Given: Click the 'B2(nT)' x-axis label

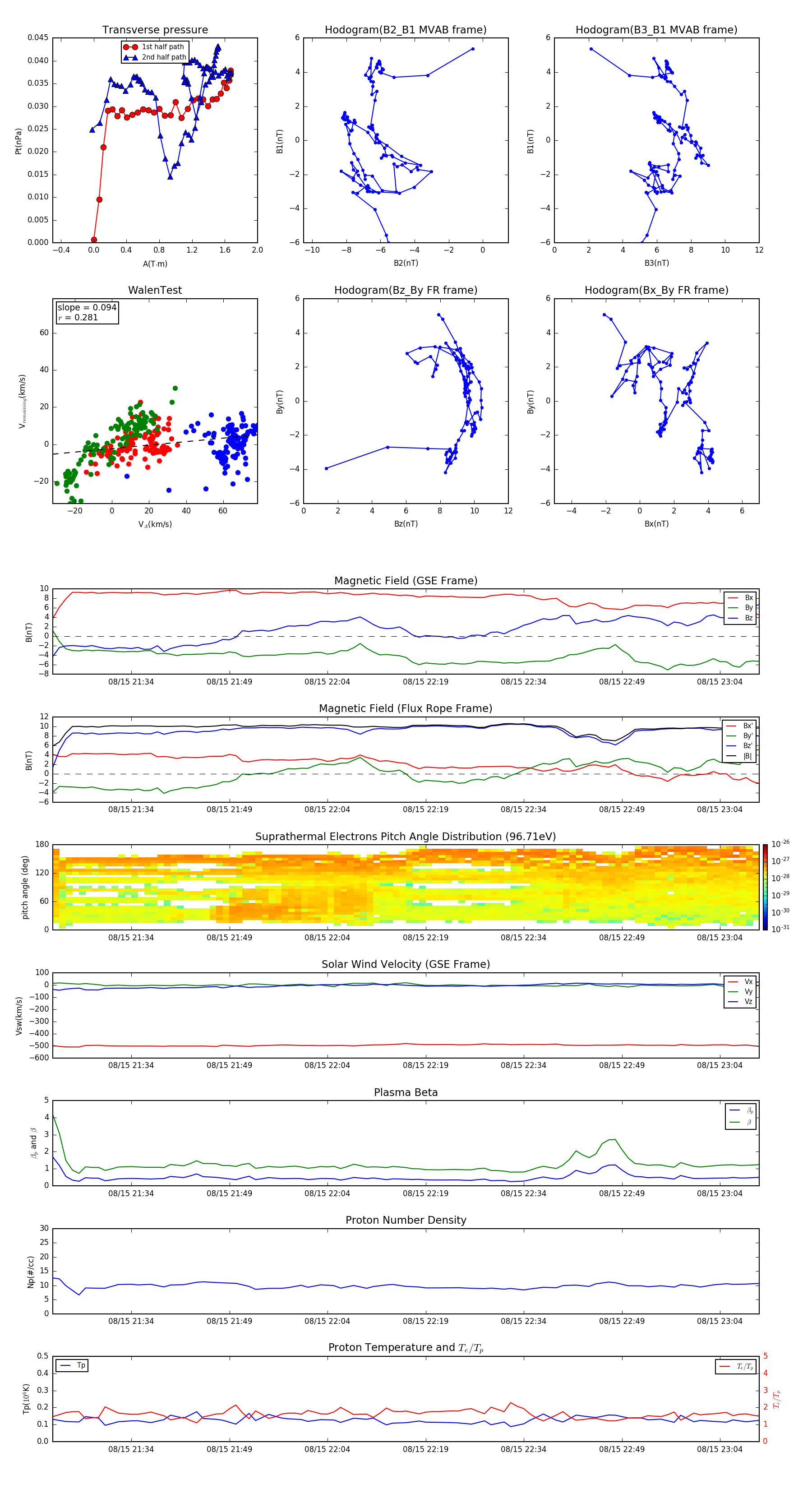Looking at the screenshot, I should point(406,263).
